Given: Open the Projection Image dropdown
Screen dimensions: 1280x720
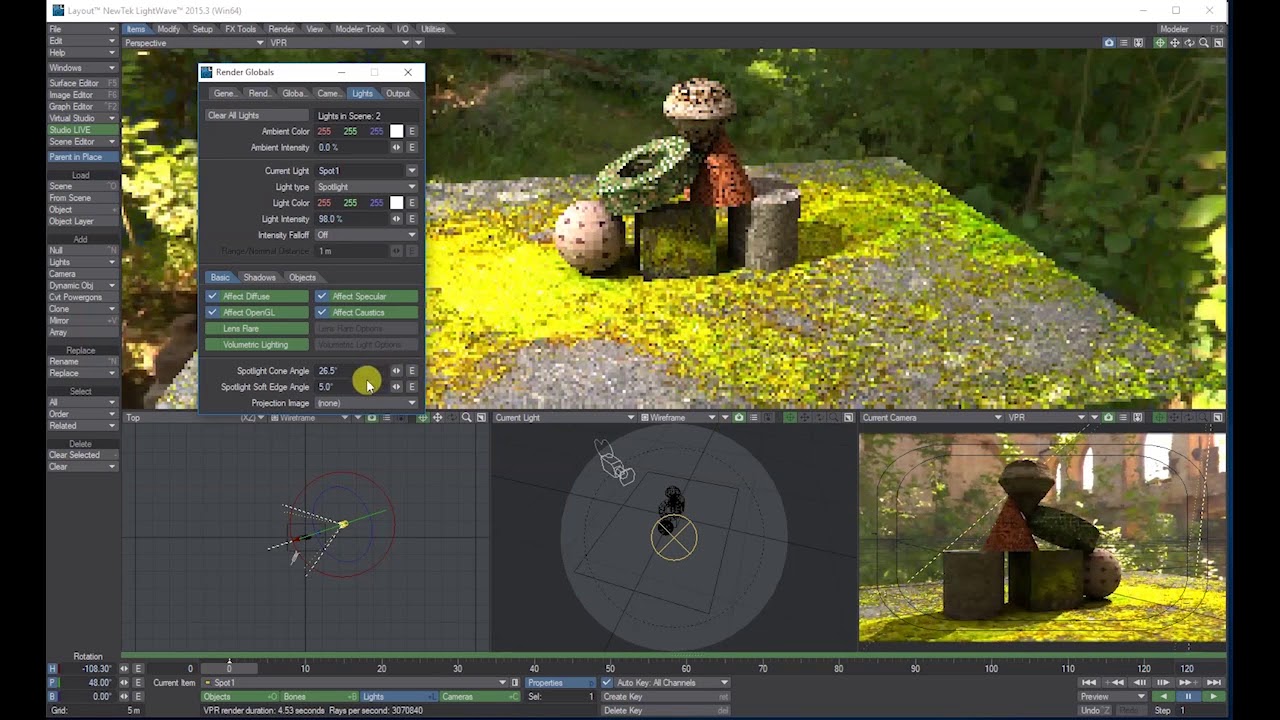Looking at the screenshot, I should click(x=366, y=403).
